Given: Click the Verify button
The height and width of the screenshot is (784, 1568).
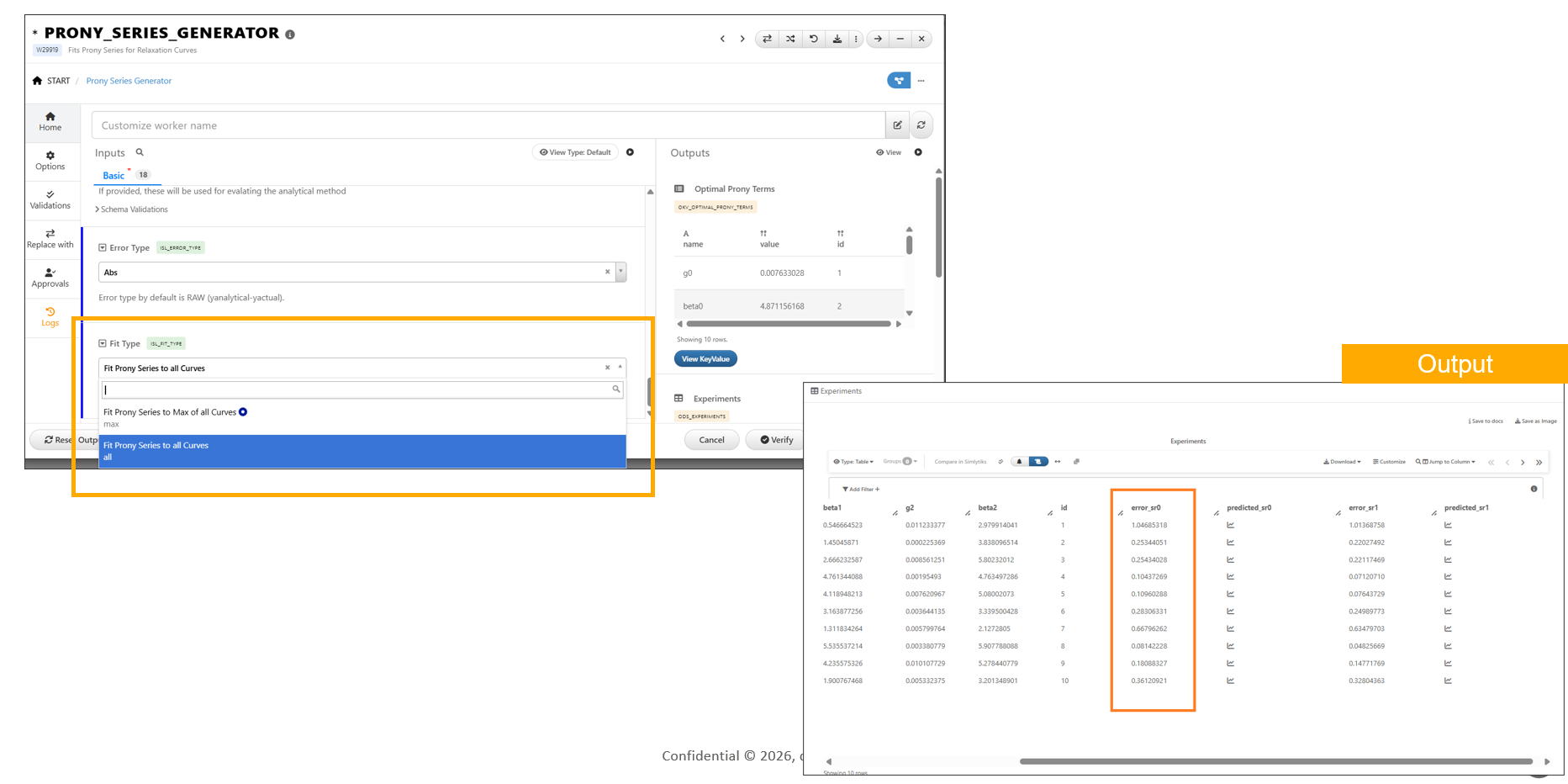Looking at the screenshot, I should (x=776, y=440).
